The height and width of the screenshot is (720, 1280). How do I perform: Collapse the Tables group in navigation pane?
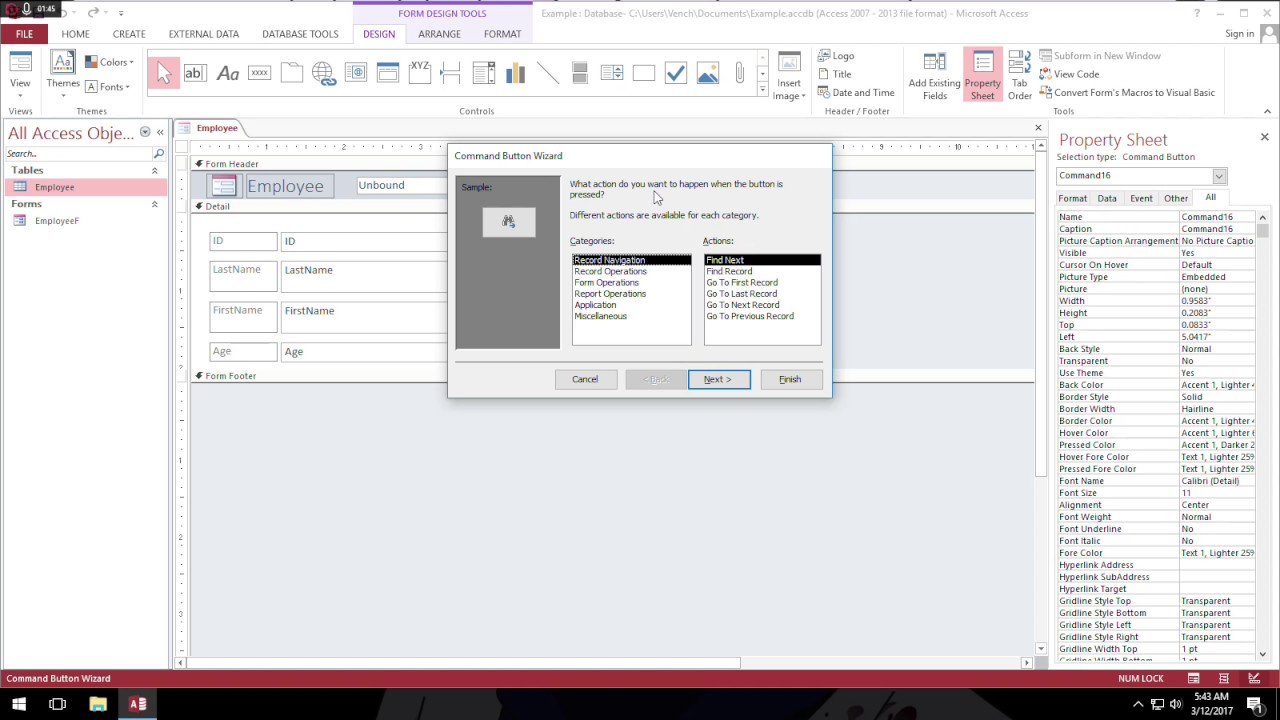click(x=154, y=171)
